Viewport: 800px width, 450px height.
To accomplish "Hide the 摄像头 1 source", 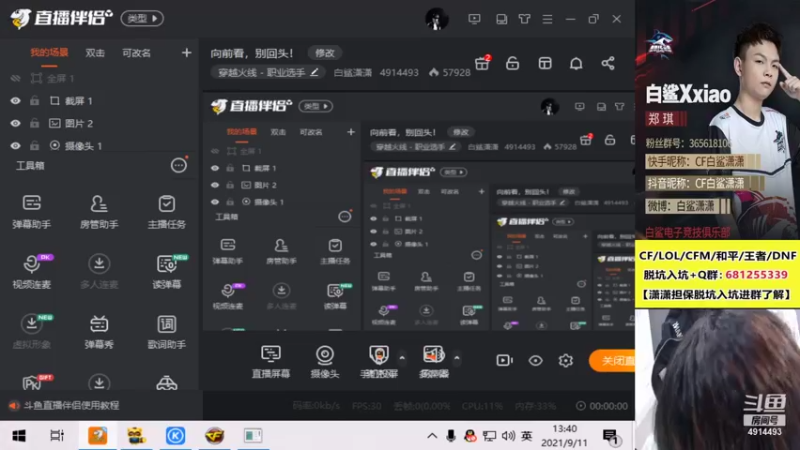I will 15,145.
